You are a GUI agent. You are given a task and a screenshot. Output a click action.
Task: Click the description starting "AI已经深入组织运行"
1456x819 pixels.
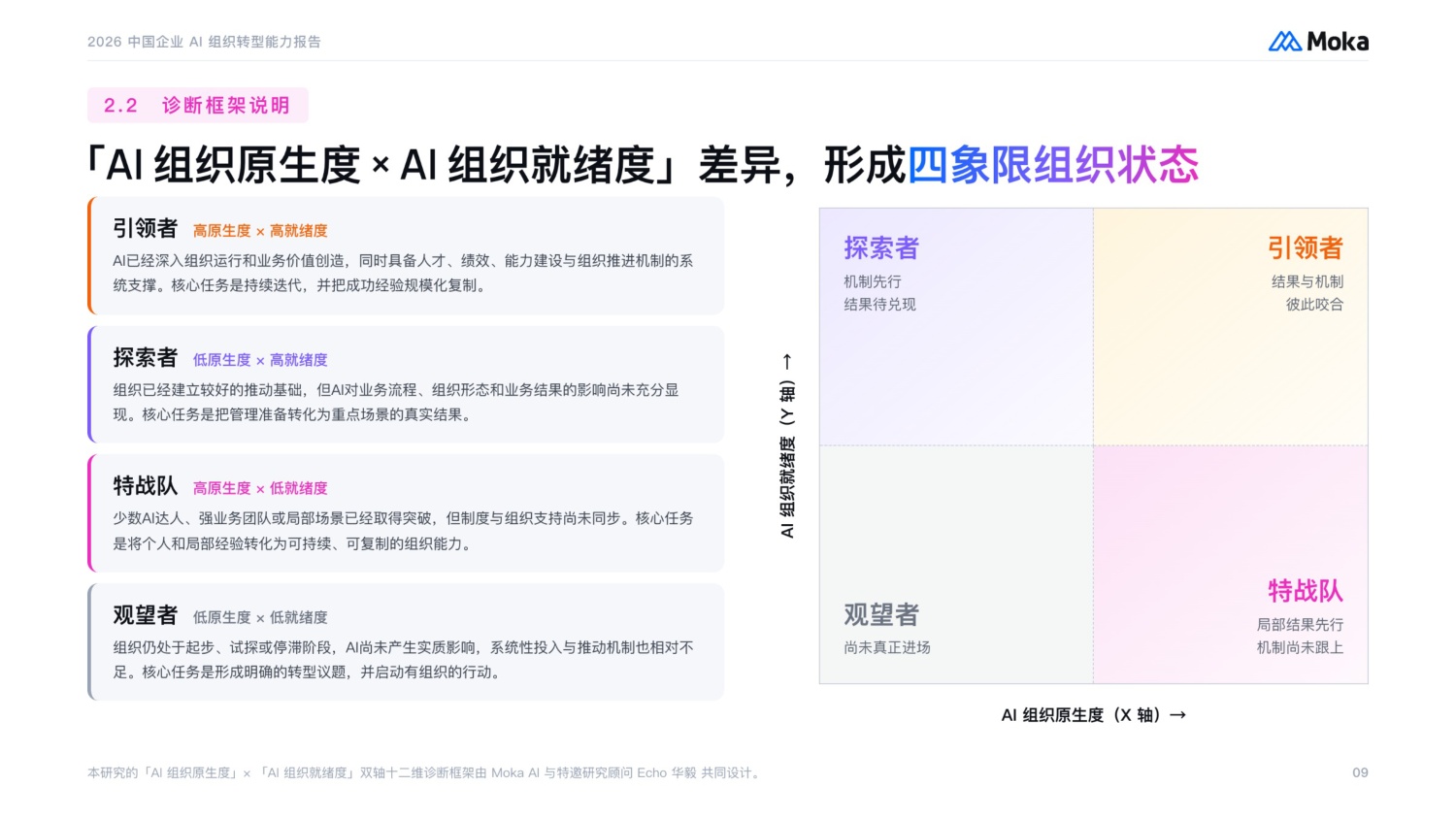tap(403, 274)
